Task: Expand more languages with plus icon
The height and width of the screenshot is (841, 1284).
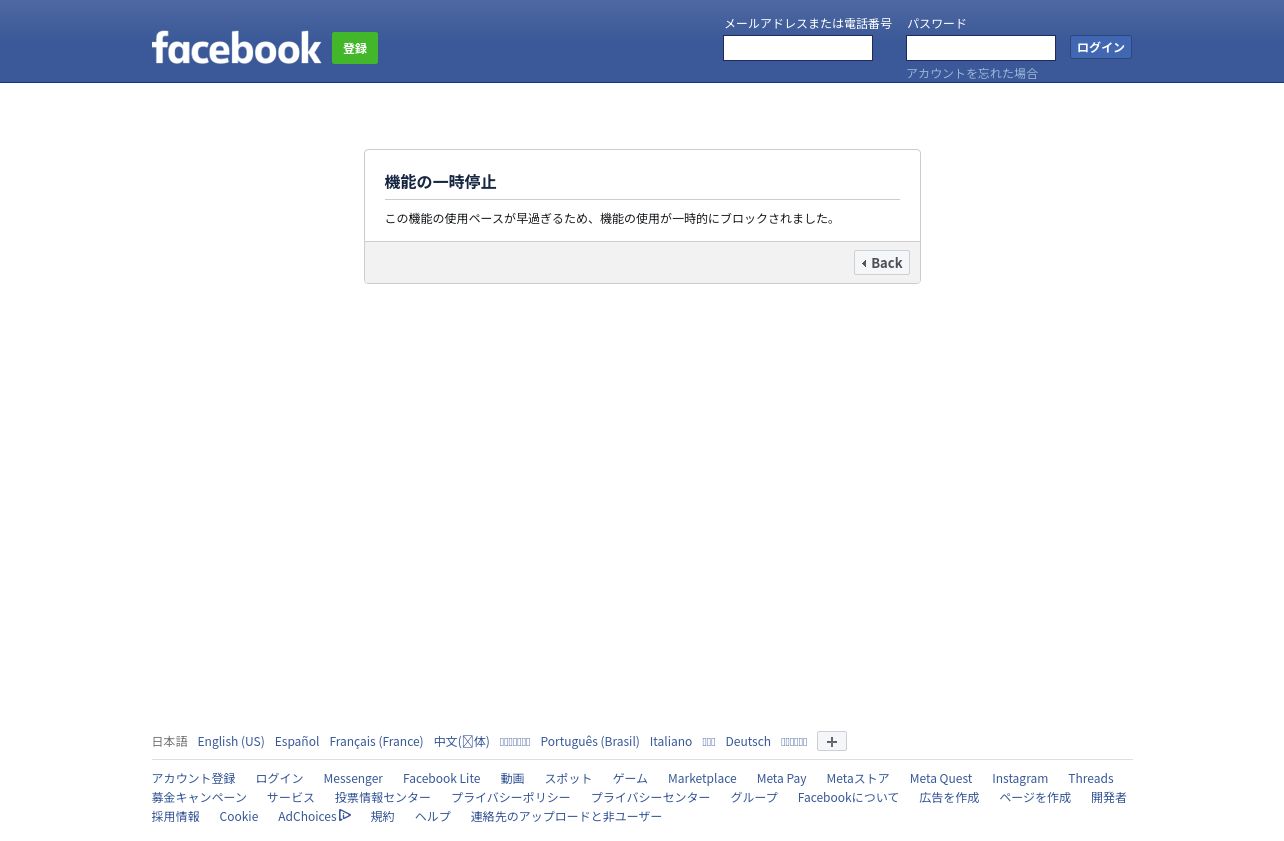Action: [x=832, y=741]
